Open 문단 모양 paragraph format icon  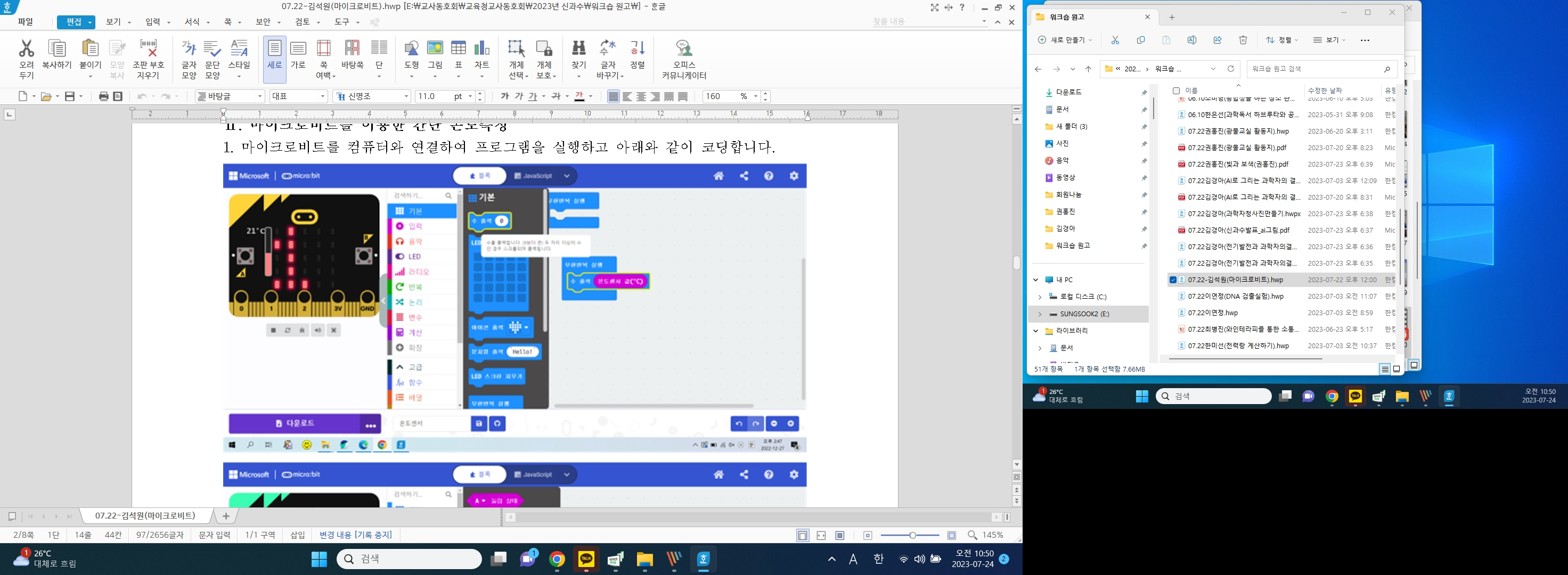pyautogui.click(x=212, y=48)
